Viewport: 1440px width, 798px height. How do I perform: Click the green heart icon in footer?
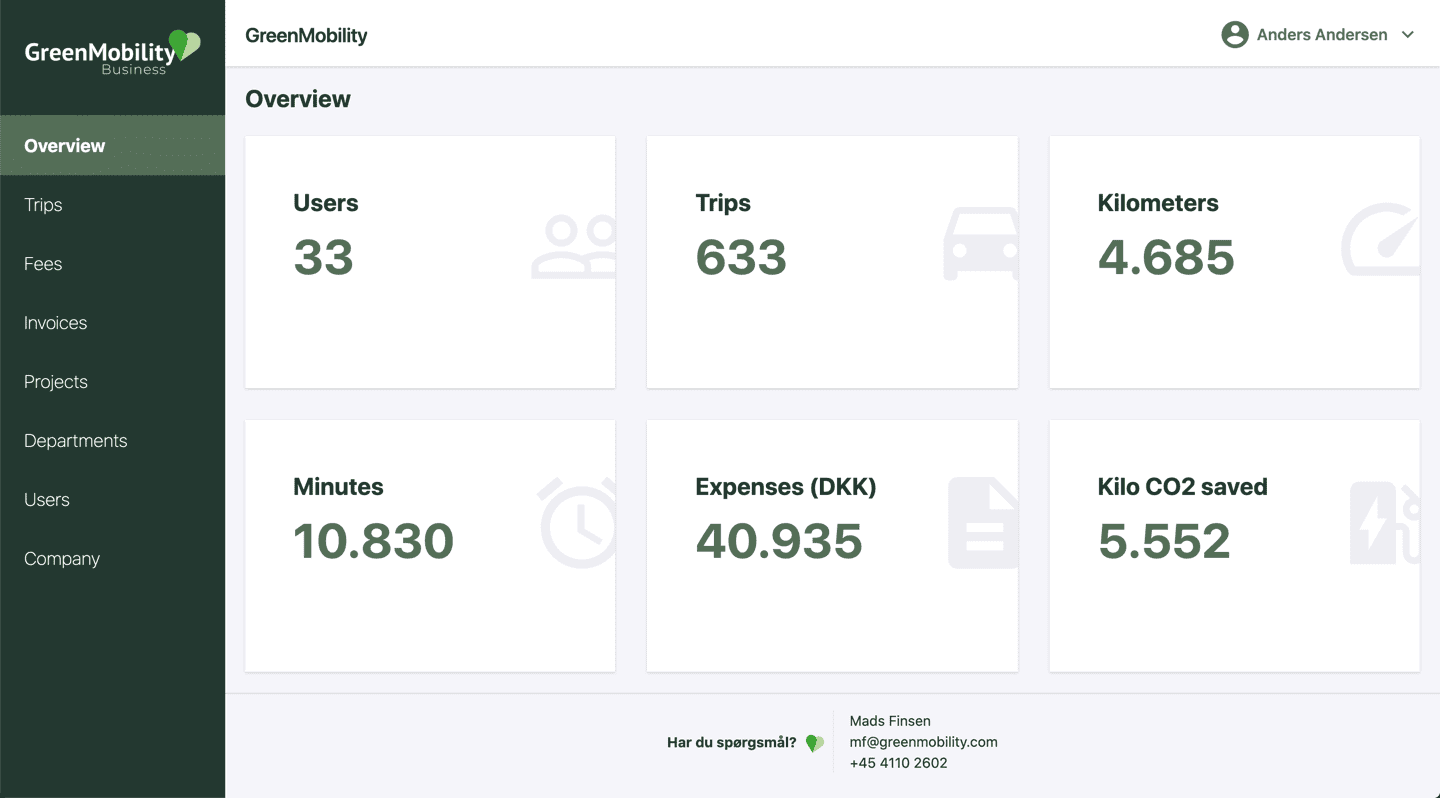tap(814, 743)
